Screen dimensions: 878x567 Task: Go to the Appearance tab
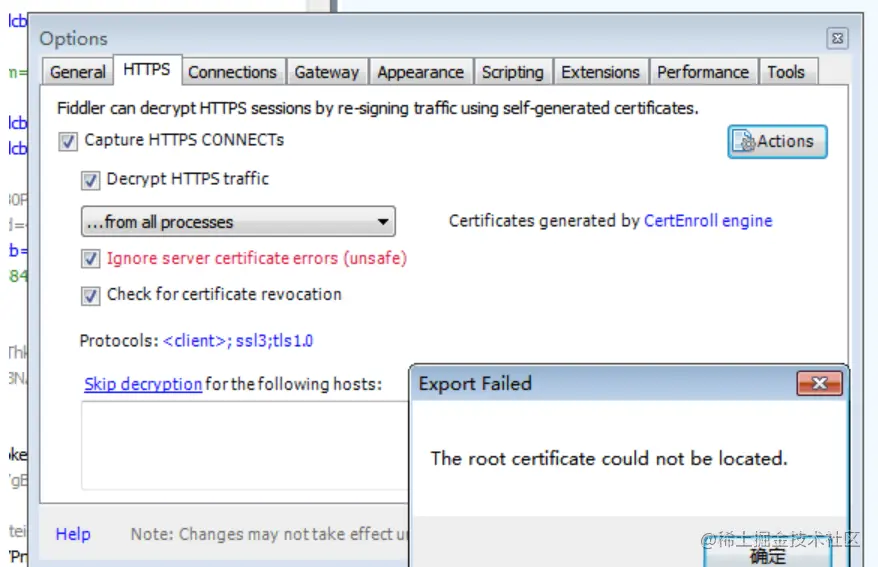421,72
